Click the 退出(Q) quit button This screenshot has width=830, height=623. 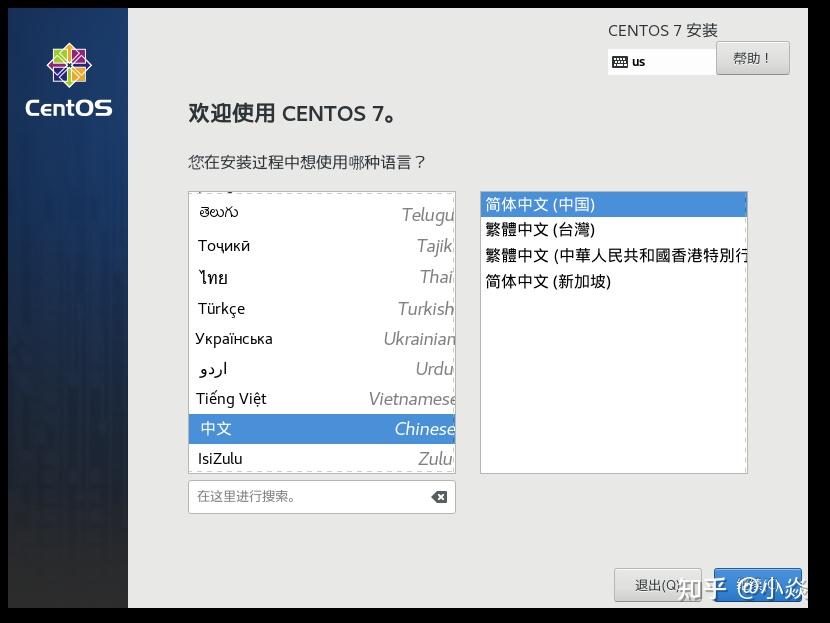(657, 585)
